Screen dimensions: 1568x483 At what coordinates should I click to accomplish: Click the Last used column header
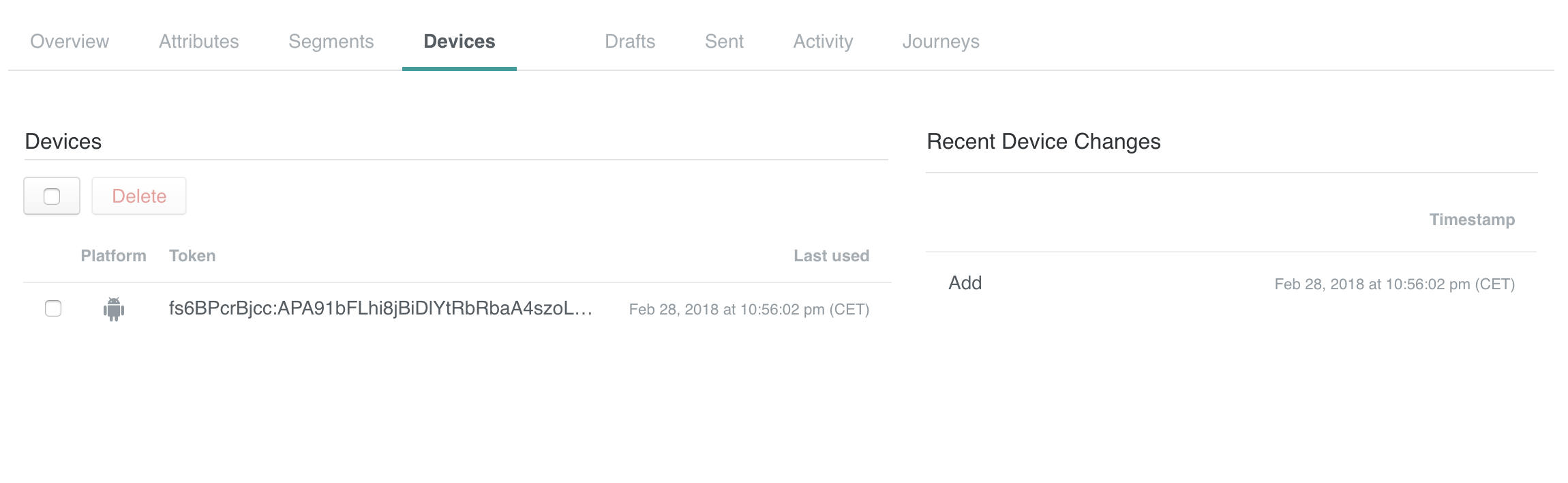(831, 256)
